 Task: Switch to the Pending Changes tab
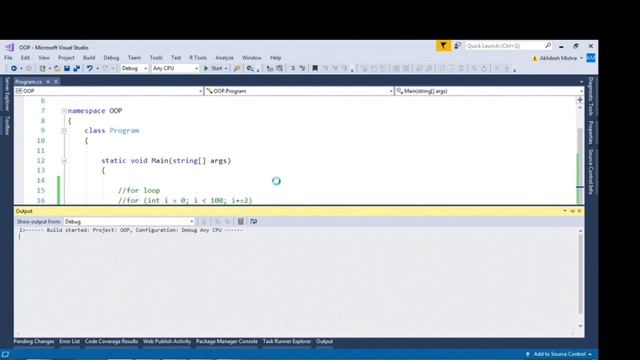pos(34,342)
